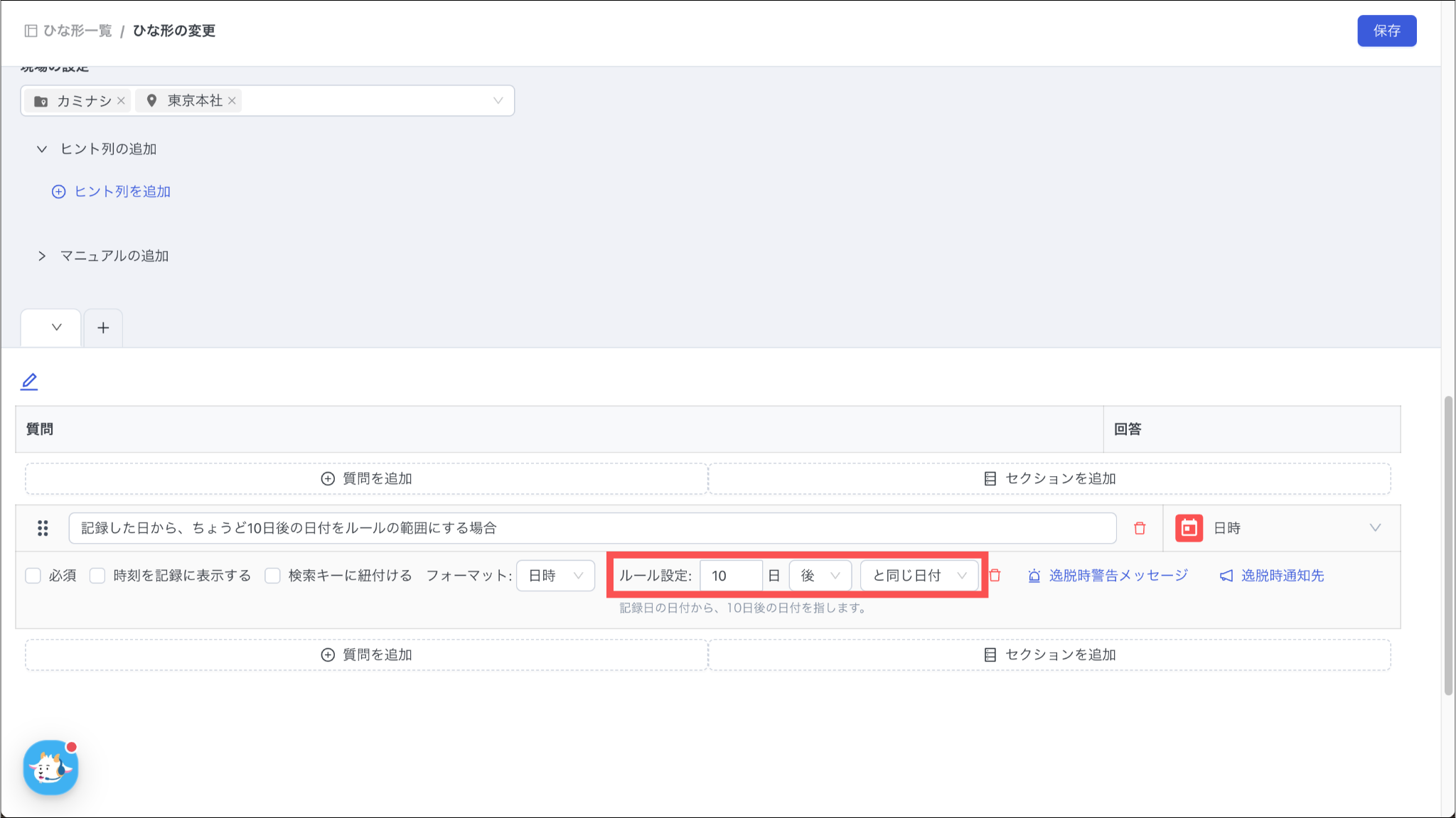Enable the 必須 checkbox
This screenshot has height=818, width=1456.
[33, 576]
